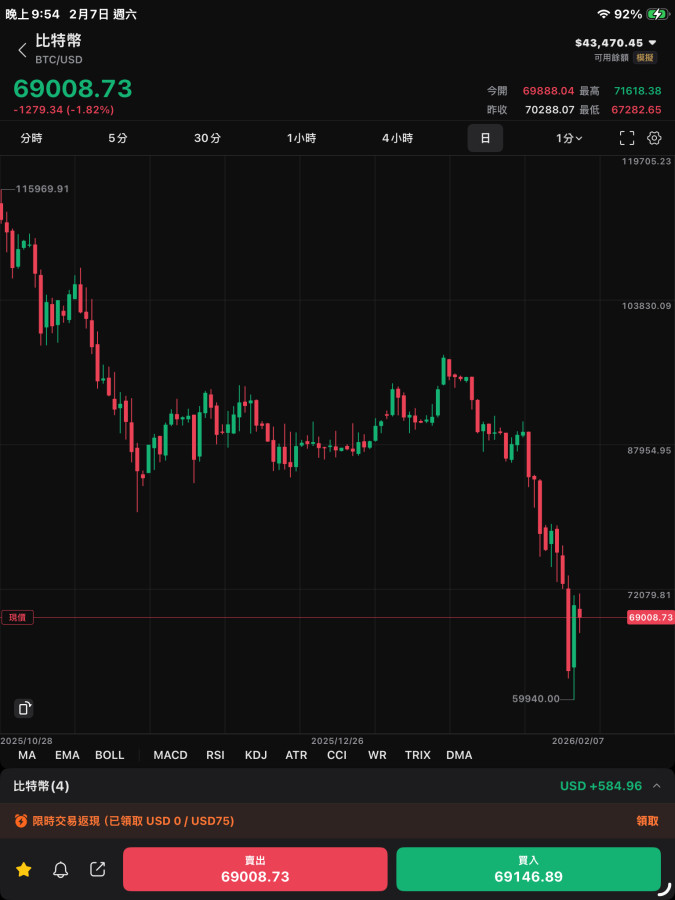Expand account balance $43,470.45 dropdown
The width and height of the screenshot is (675, 900).
click(x=616, y=42)
